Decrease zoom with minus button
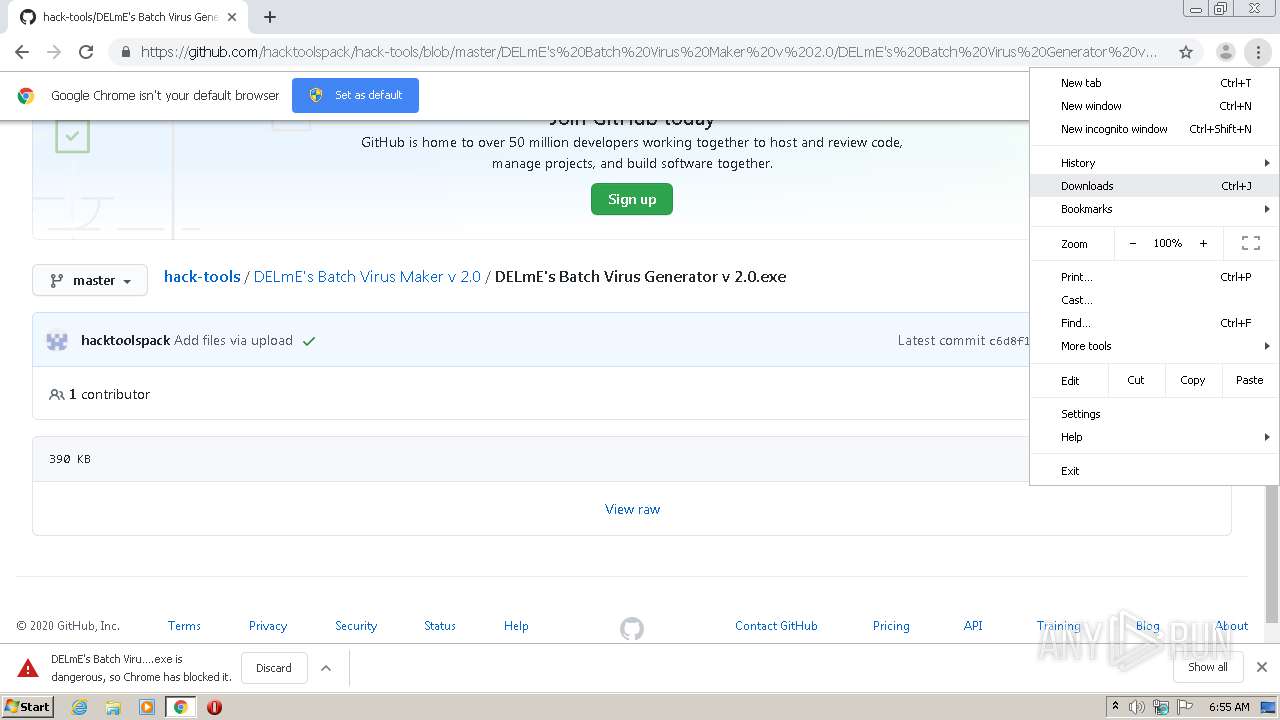The height and width of the screenshot is (720, 1280). (1132, 243)
